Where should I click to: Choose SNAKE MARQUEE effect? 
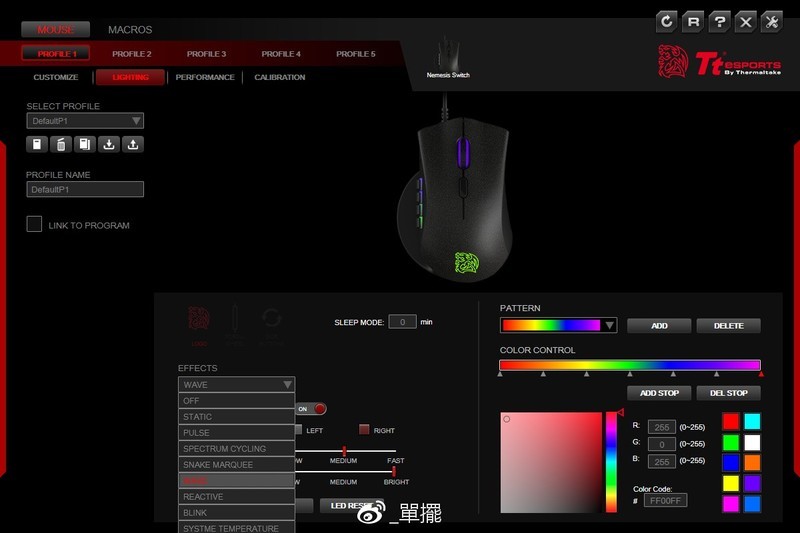(237, 465)
